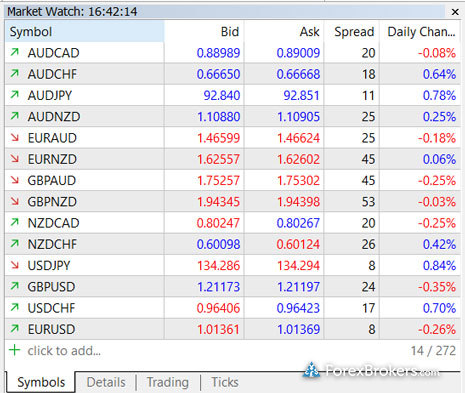Click the down arrow icon beside GBPNZD
This screenshot has width=465, height=393.
14,201
